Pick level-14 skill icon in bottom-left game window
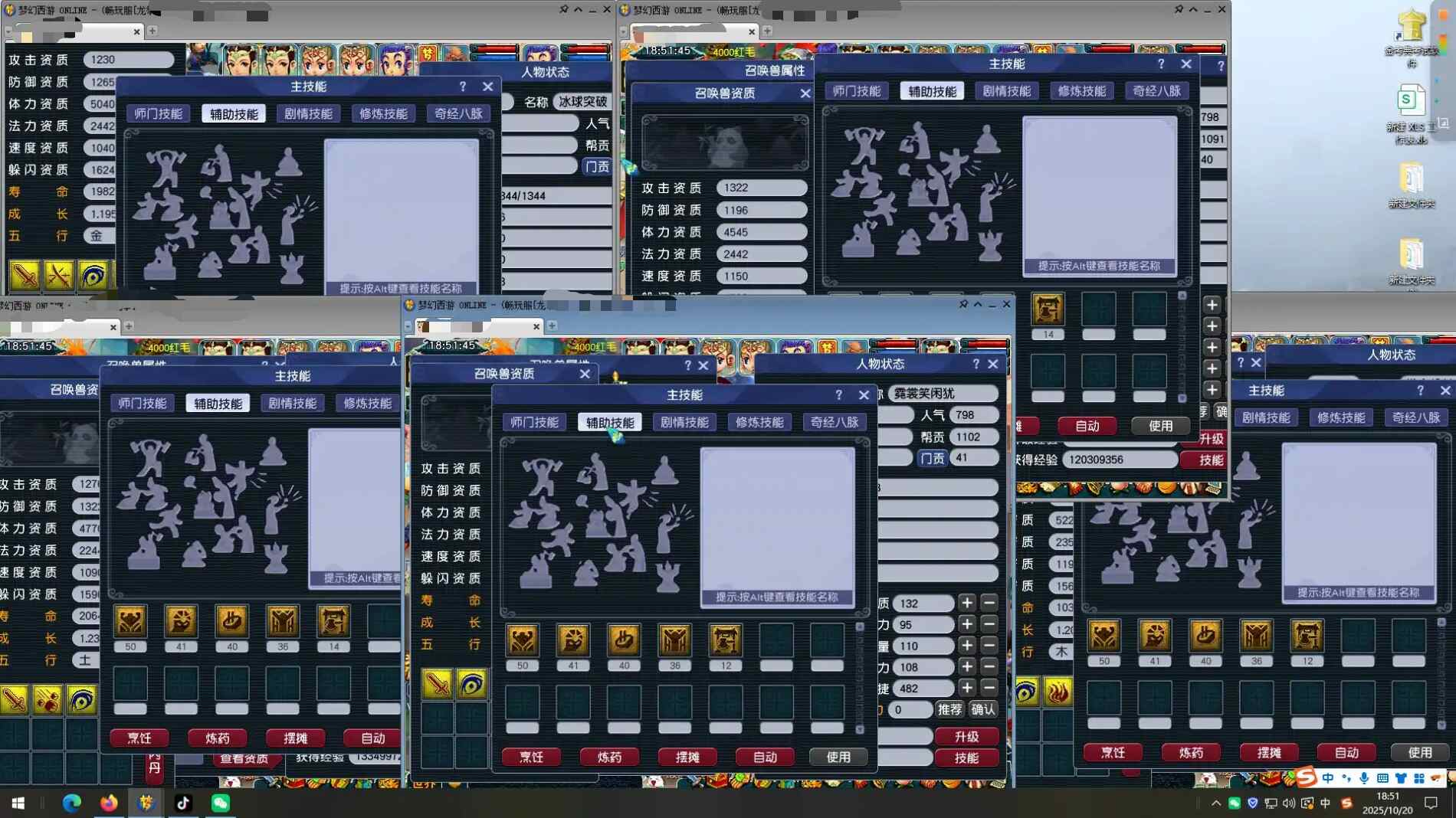This screenshot has height=818, width=1456. [333, 621]
